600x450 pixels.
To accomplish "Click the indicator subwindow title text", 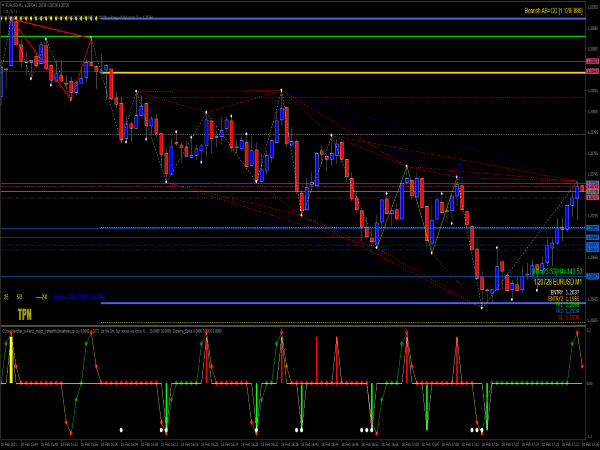I will pyautogui.click(x=111, y=331).
